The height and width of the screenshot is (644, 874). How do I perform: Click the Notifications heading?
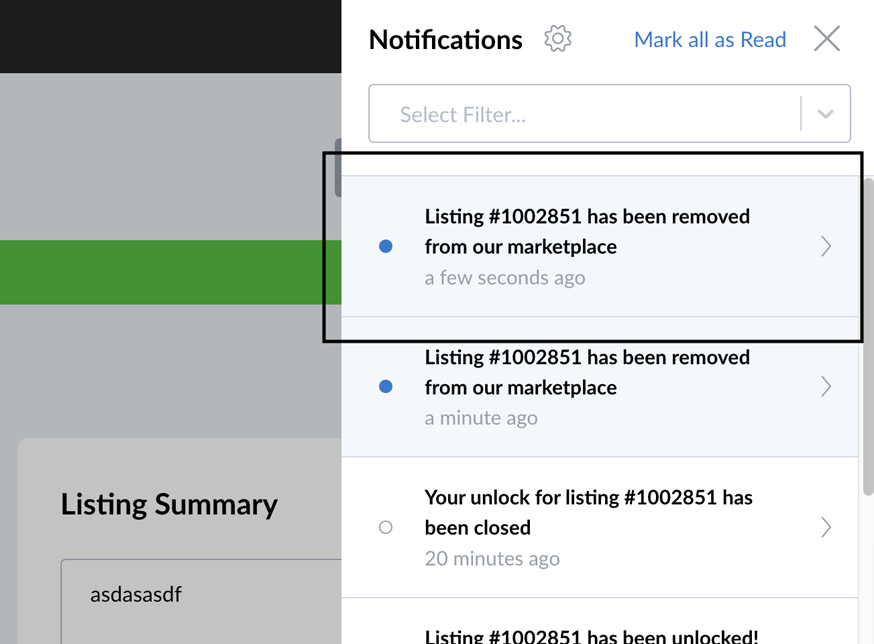(445, 40)
